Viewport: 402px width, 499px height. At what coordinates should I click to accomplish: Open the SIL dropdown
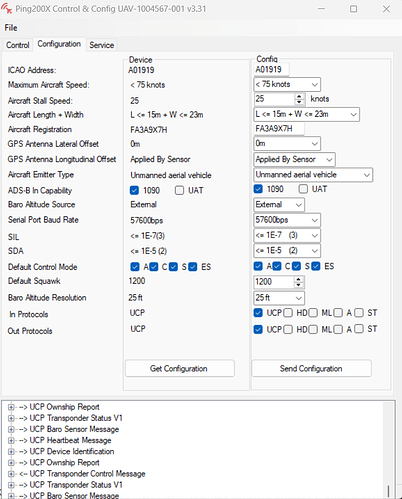(287, 235)
